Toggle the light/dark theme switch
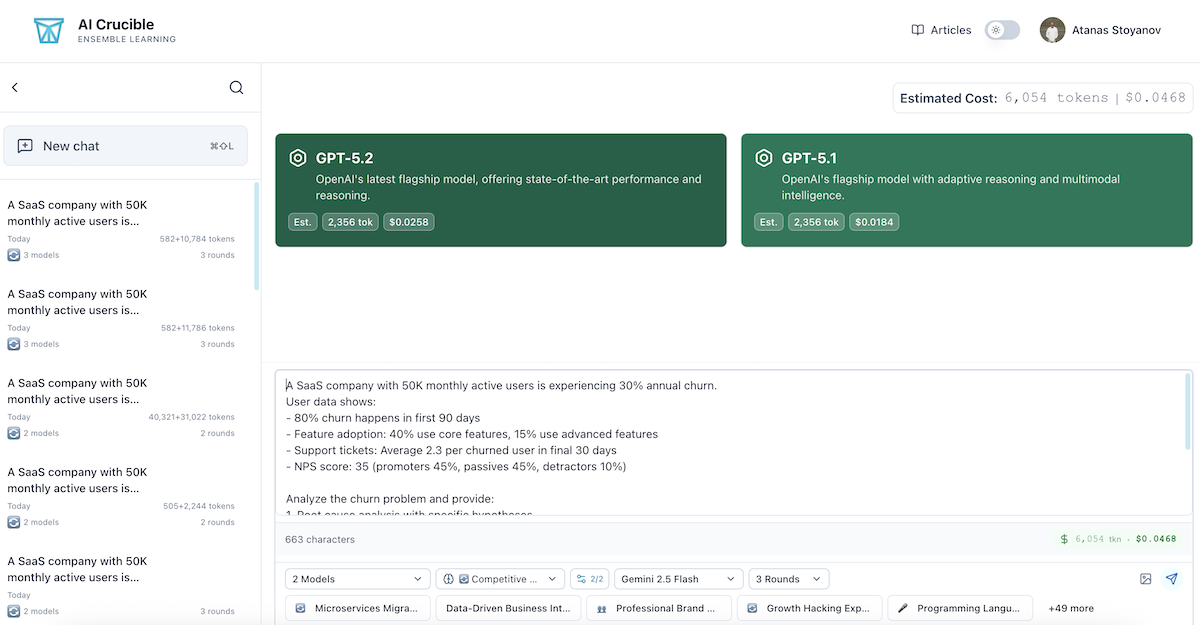 (x=1002, y=30)
